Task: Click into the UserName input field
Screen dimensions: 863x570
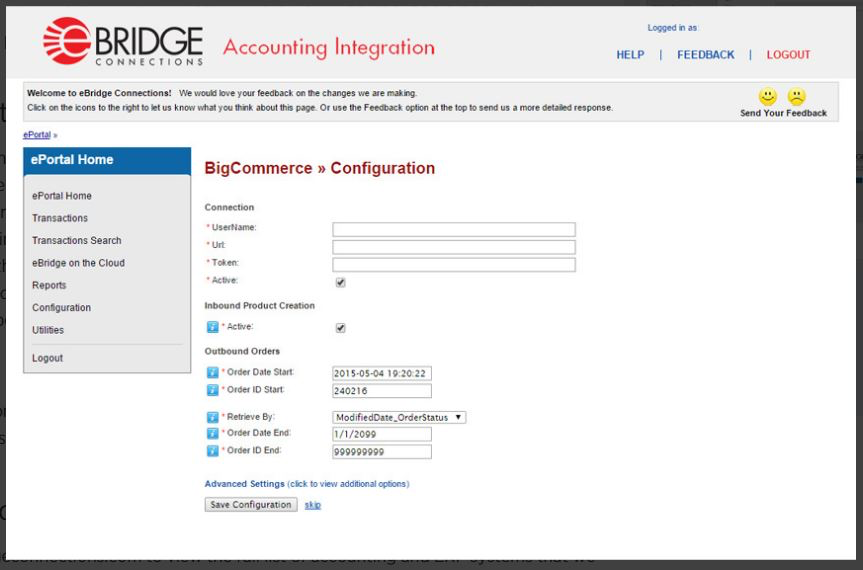Action: [x=453, y=229]
